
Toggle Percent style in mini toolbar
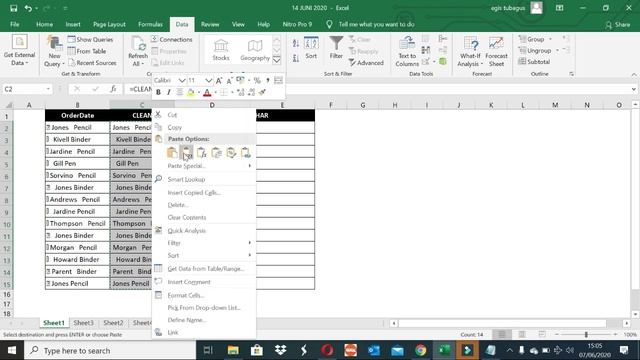coord(257,80)
